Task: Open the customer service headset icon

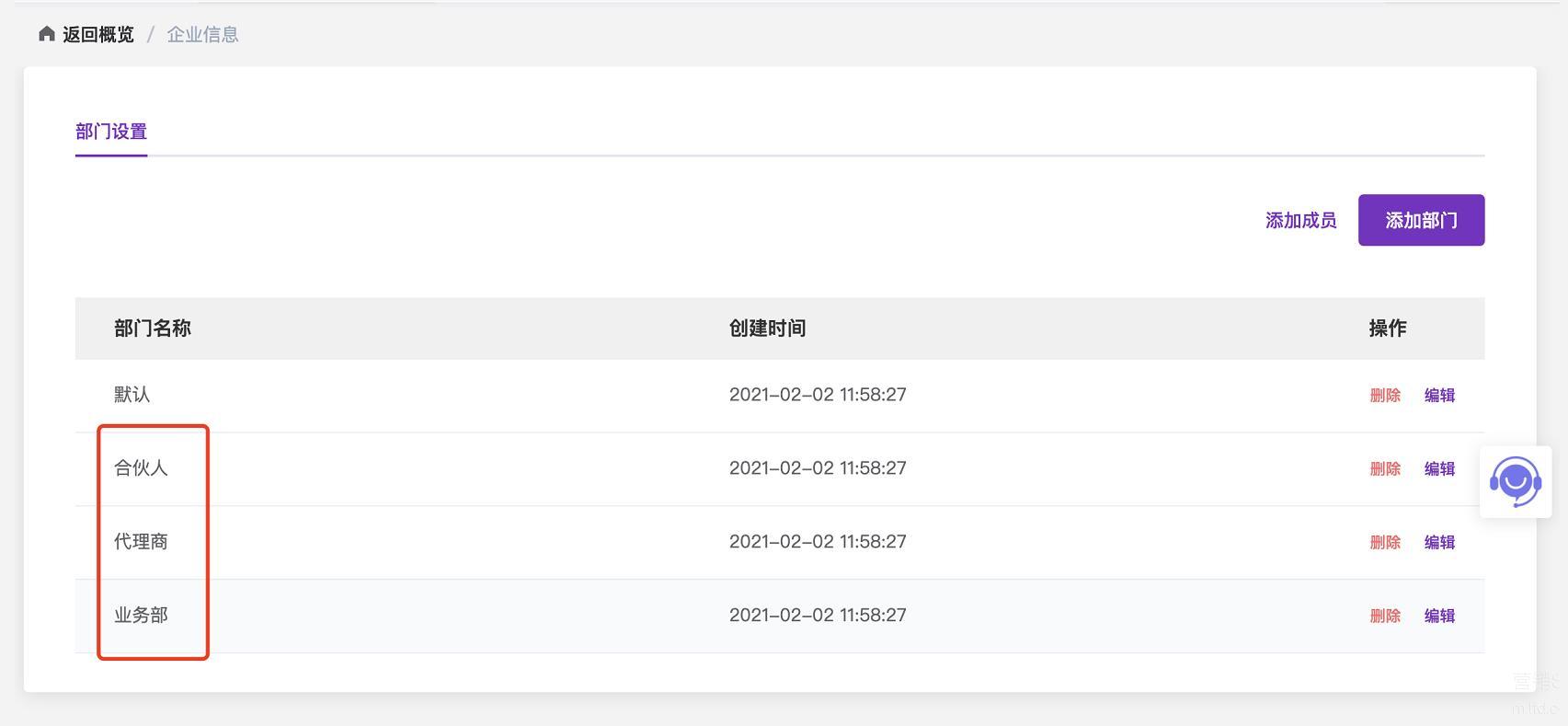Action: (x=1515, y=480)
